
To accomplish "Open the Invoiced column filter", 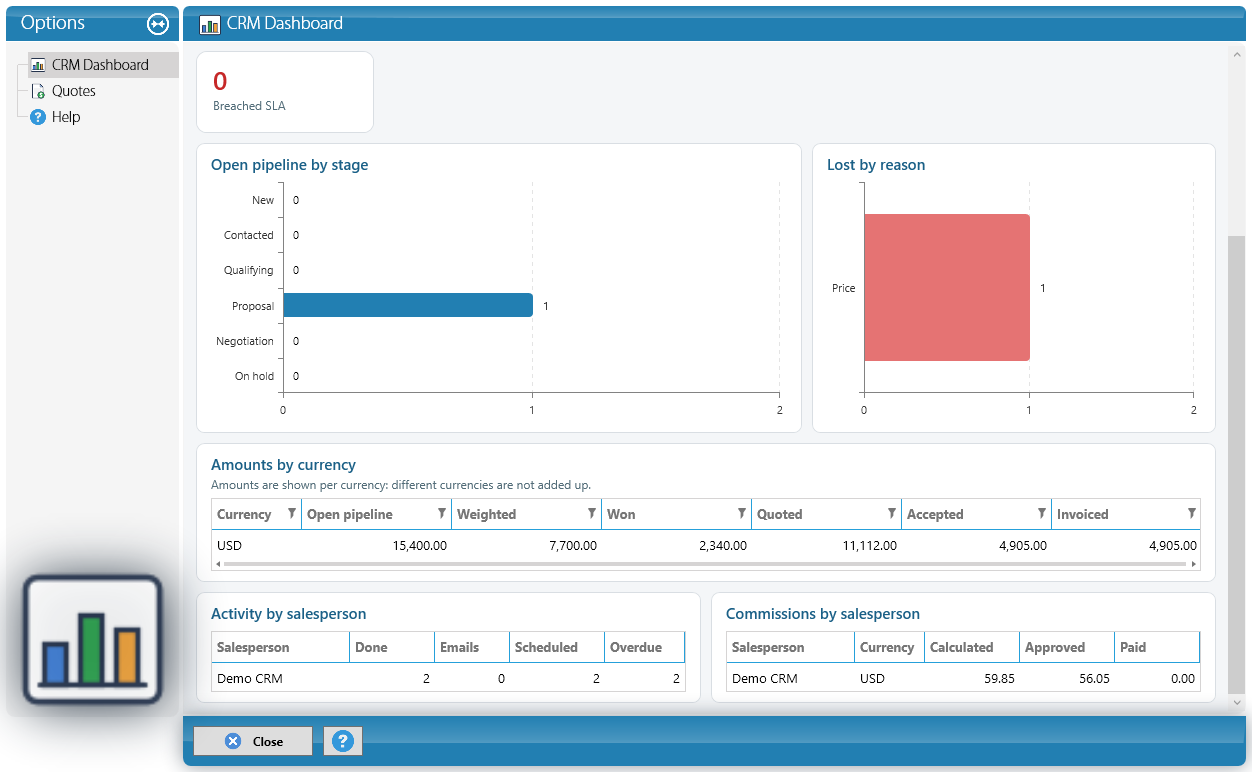I will tap(1192, 513).
